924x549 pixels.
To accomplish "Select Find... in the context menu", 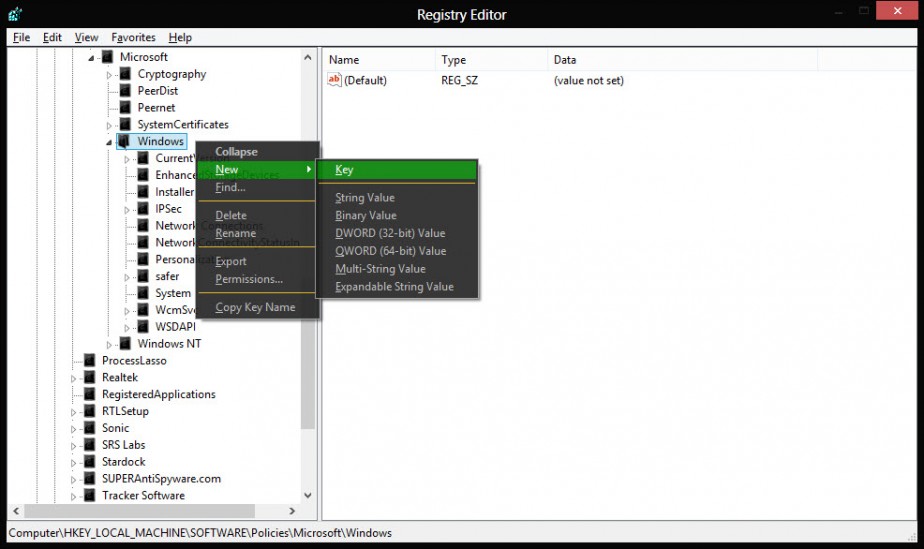I will coord(257,187).
